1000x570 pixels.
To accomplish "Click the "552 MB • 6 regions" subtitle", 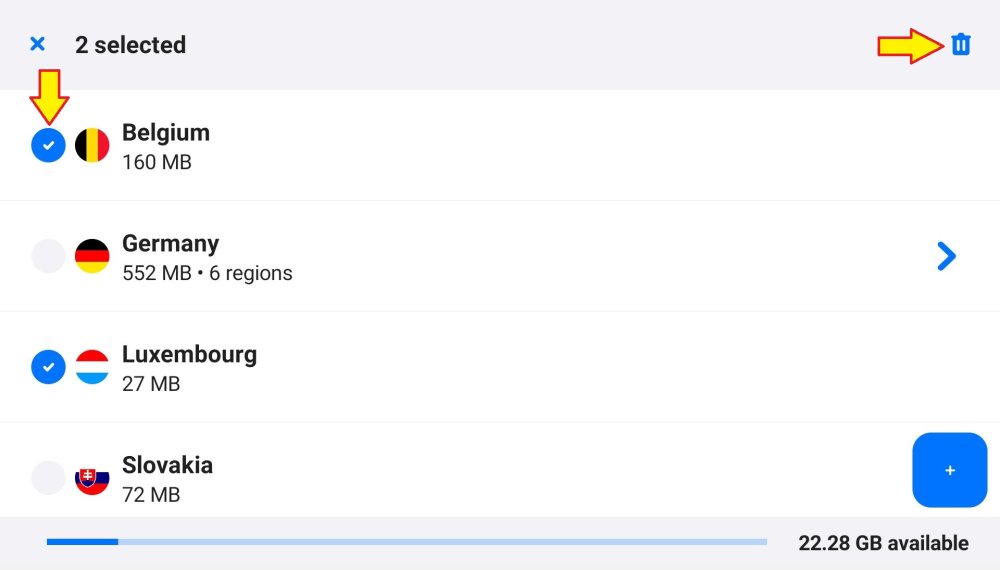I will click(x=207, y=273).
